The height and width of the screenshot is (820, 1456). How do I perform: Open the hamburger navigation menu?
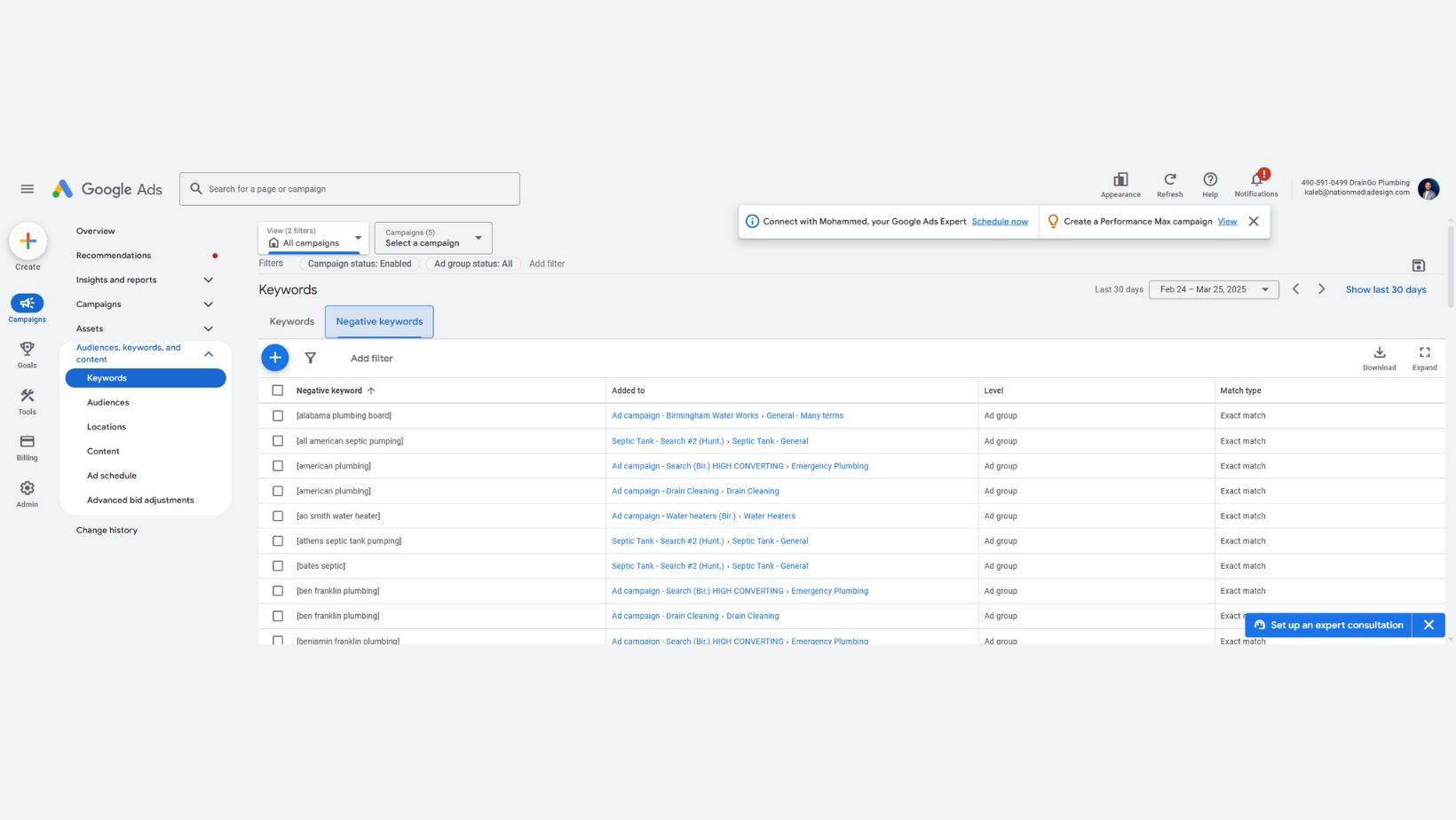coord(27,188)
